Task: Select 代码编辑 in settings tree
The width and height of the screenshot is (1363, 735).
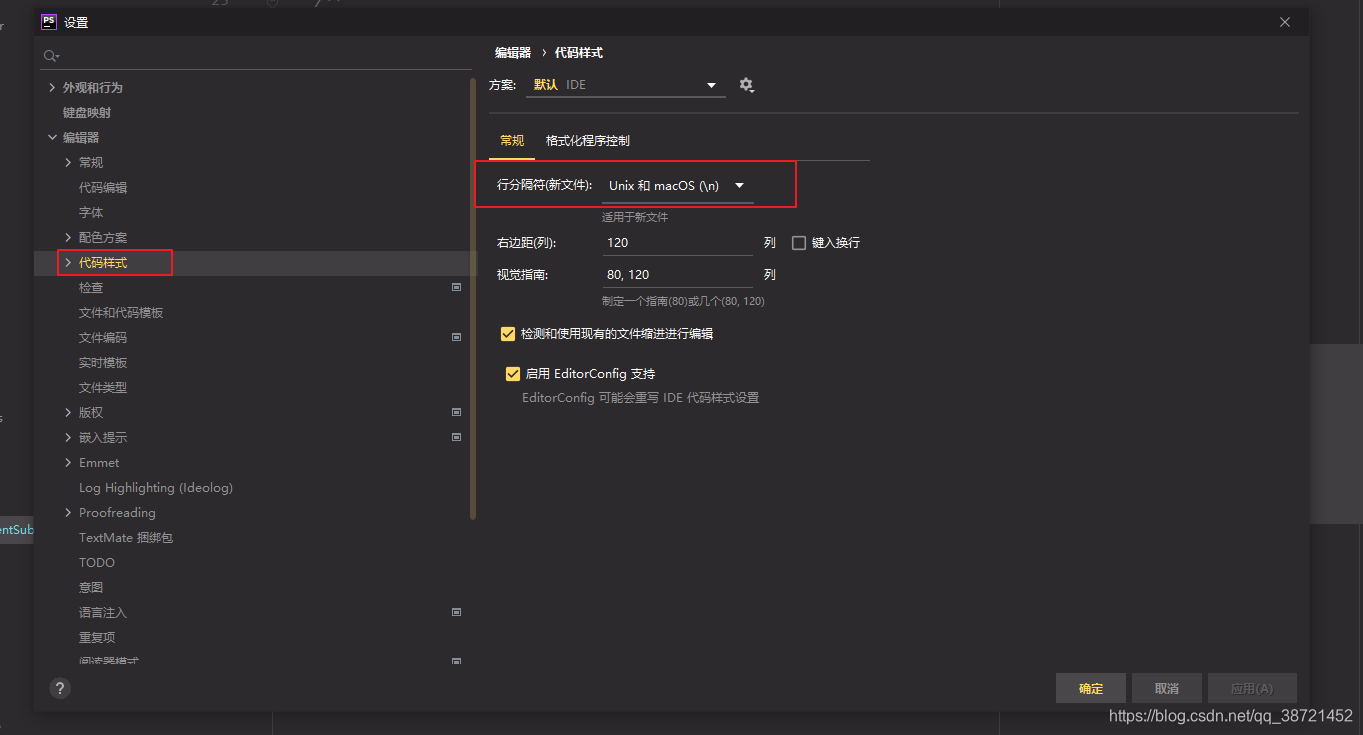Action: click(103, 188)
